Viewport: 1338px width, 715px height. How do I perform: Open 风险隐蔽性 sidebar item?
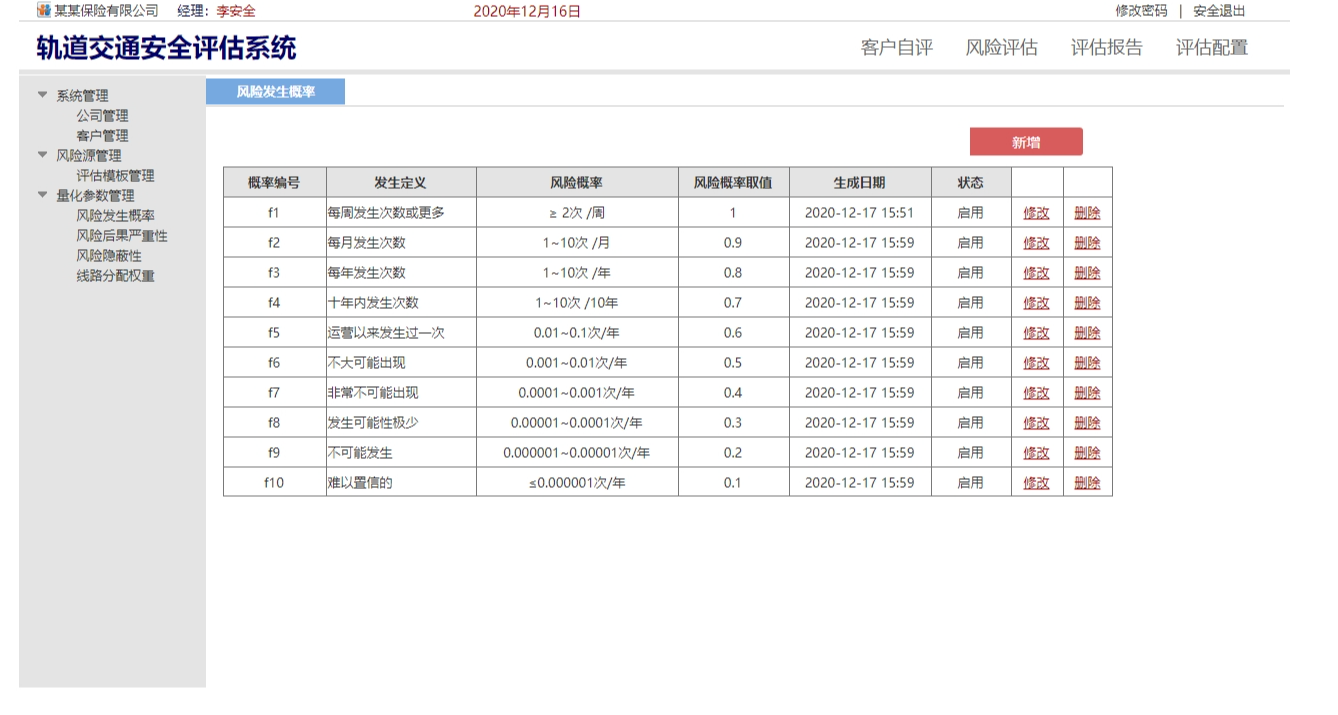(x=109, y=256)
